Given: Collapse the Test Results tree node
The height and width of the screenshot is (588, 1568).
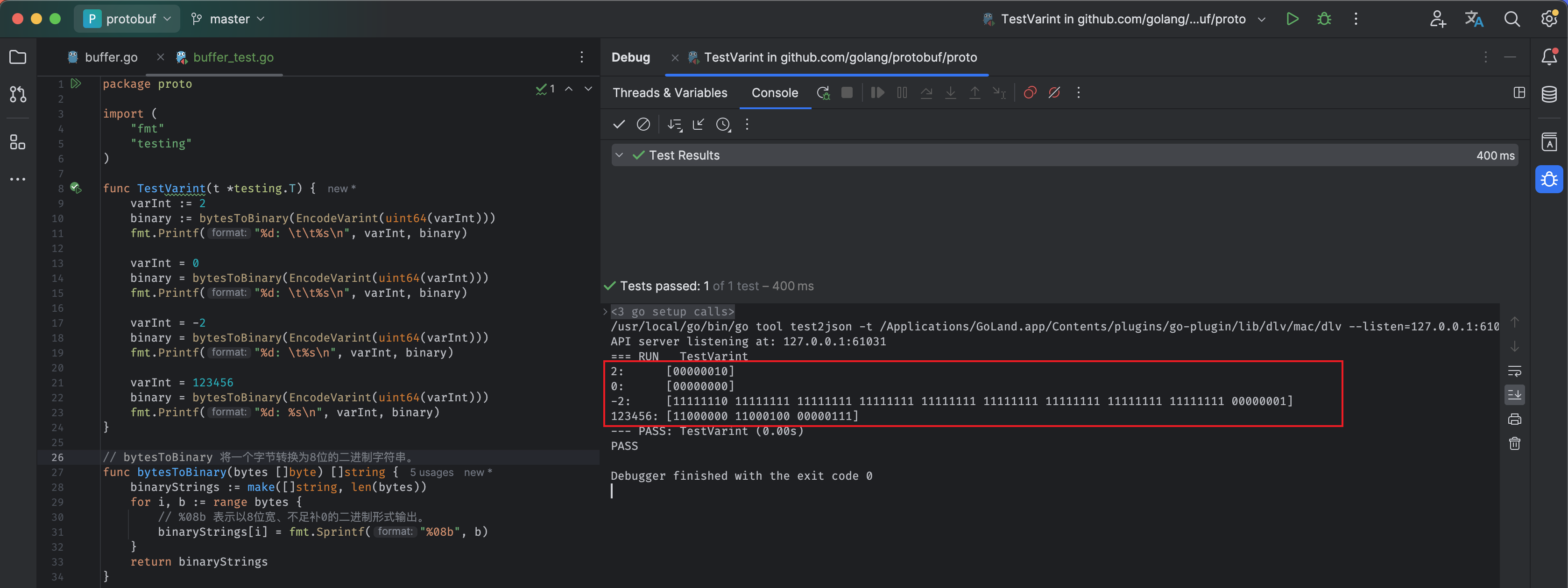Looking at the screenshot, I should (619, 155).
